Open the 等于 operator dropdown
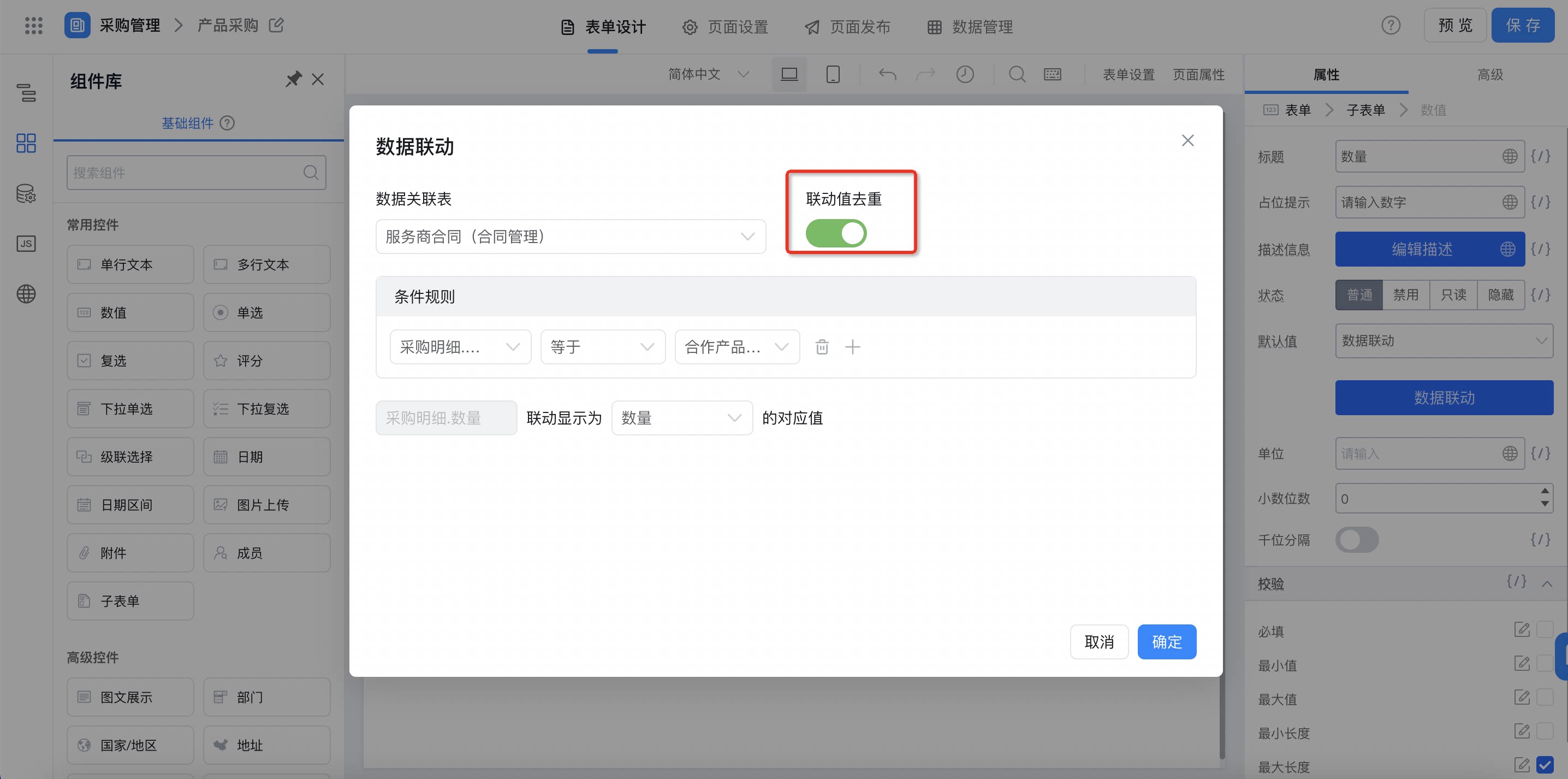This screenshot has height=779, width=1568. 603,347
